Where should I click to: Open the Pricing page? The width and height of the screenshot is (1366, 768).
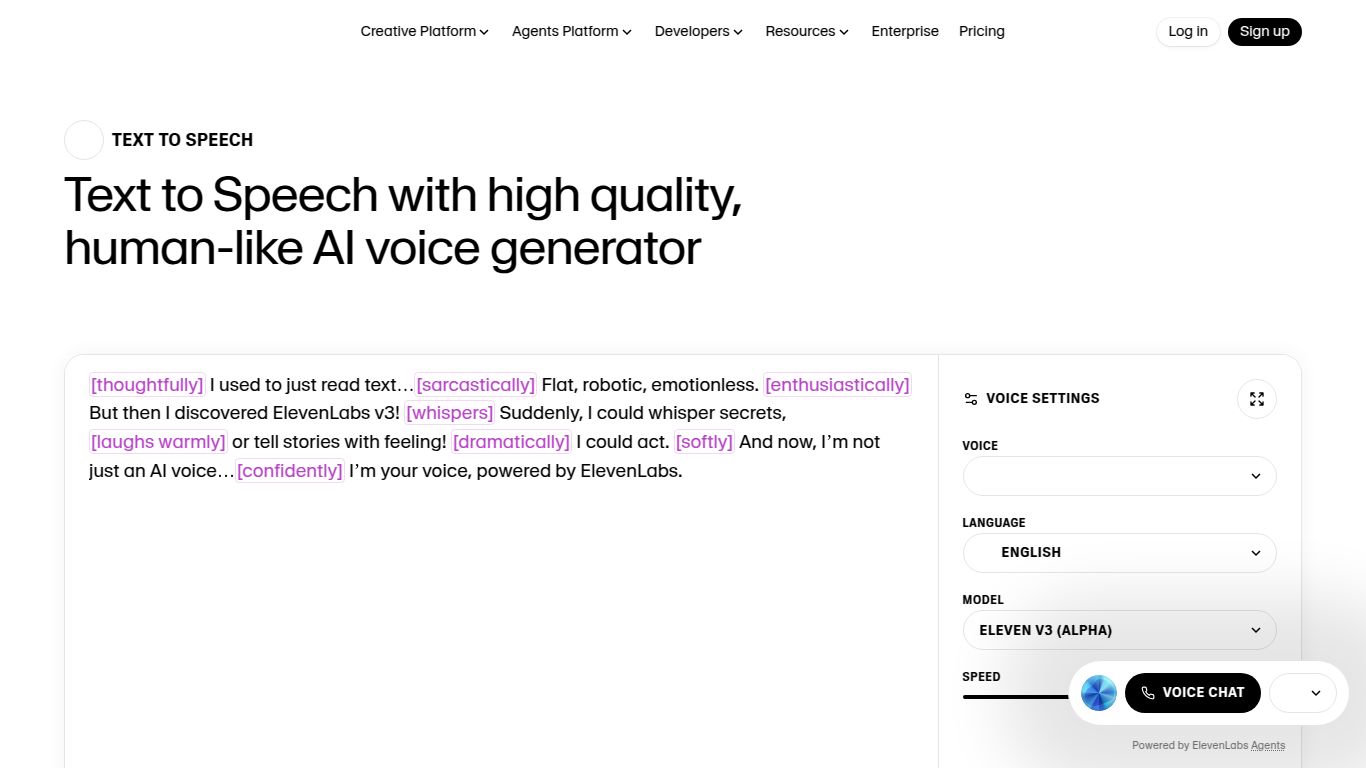click(981, 31)
